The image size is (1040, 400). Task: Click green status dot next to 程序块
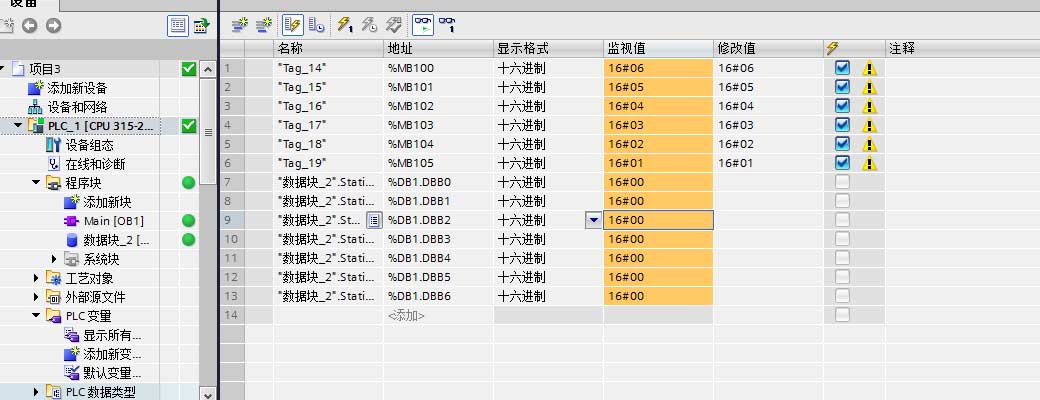189,183
